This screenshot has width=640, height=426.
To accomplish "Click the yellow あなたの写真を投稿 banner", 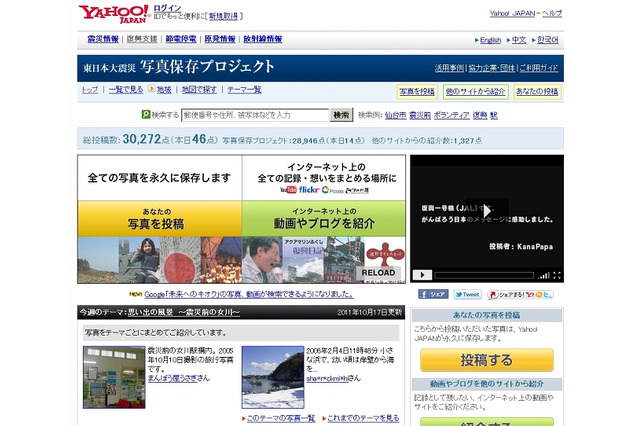I will tap(160, 219).
